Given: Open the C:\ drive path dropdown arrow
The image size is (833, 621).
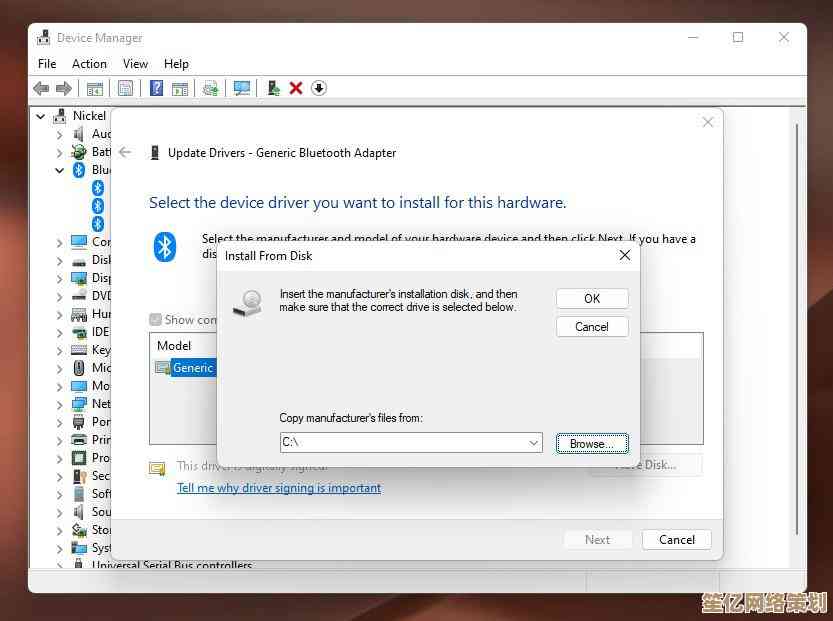Looking at the screenshot, I should (533, 442).
